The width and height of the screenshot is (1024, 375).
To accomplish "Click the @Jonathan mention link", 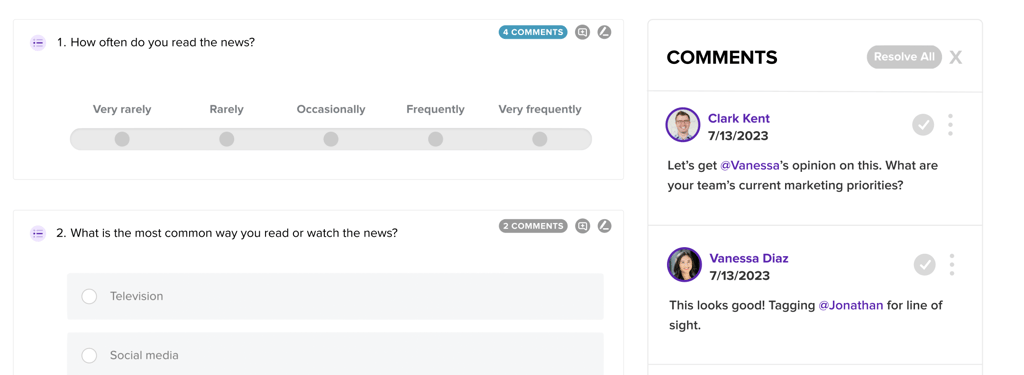I will tap(851, 305).
